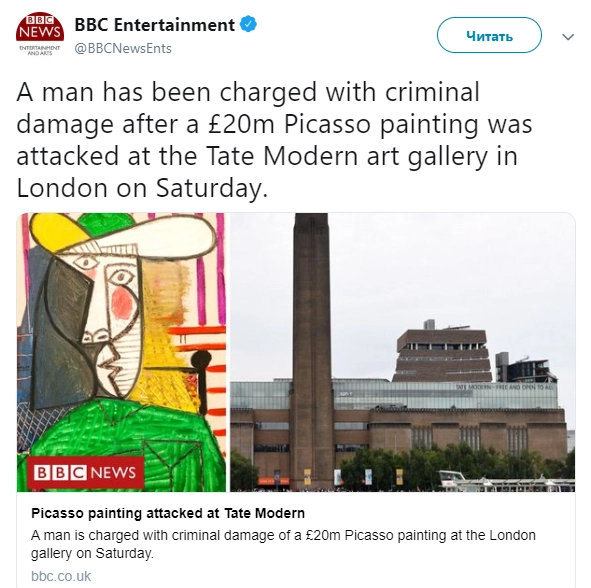Click the BBC NEWS logo on image

85,472
